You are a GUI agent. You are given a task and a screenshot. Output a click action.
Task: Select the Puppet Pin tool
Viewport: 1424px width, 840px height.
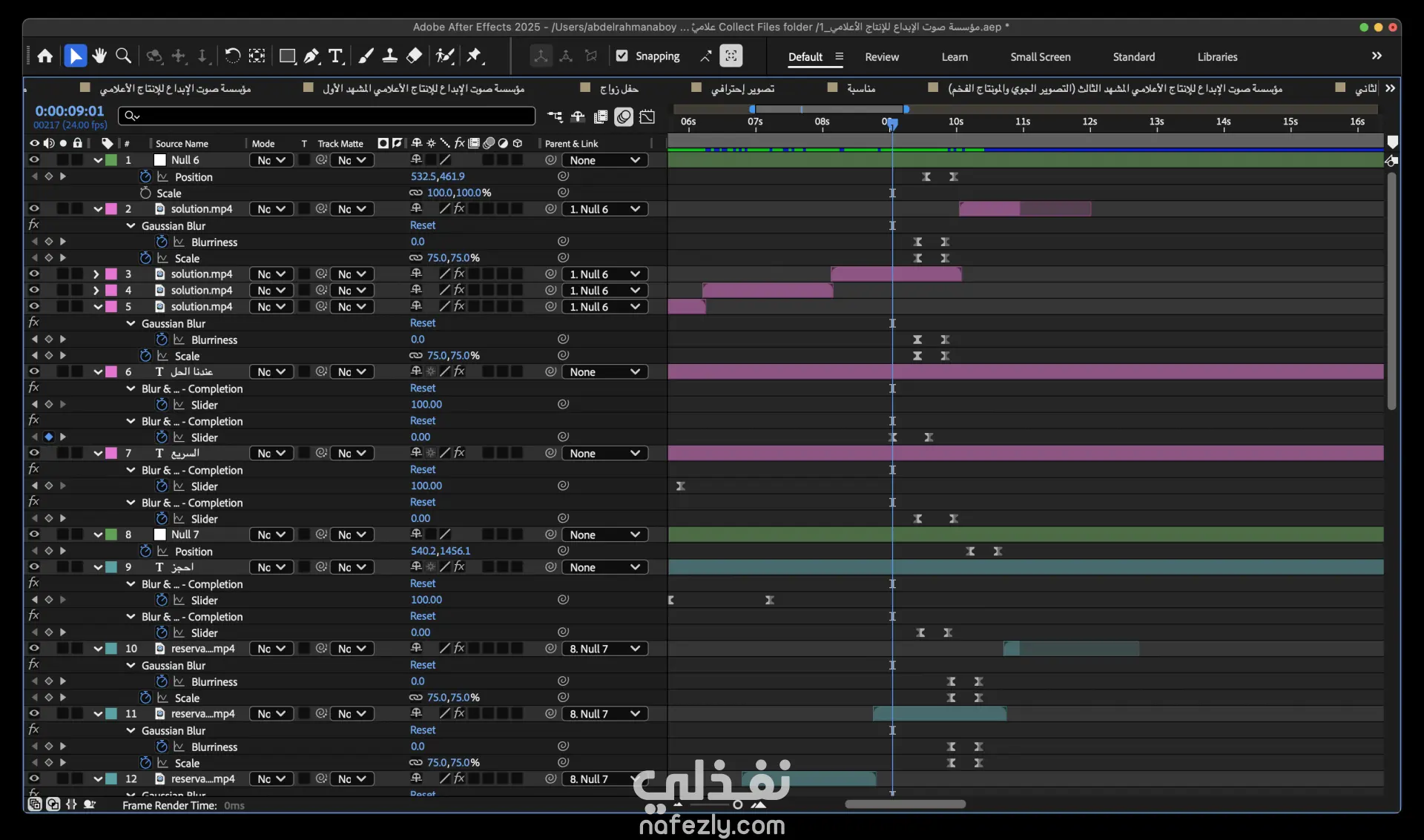[475, 56]
